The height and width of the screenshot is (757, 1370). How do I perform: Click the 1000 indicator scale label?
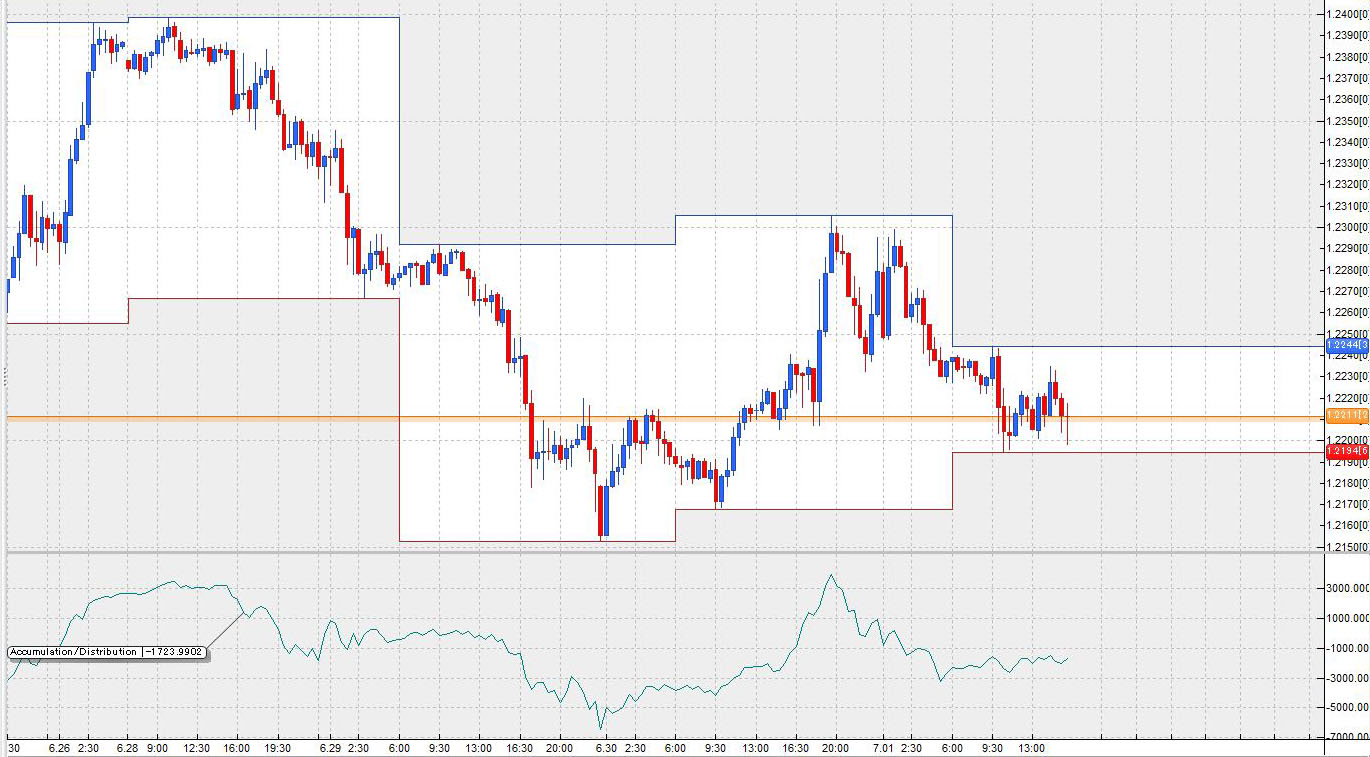1348,618
